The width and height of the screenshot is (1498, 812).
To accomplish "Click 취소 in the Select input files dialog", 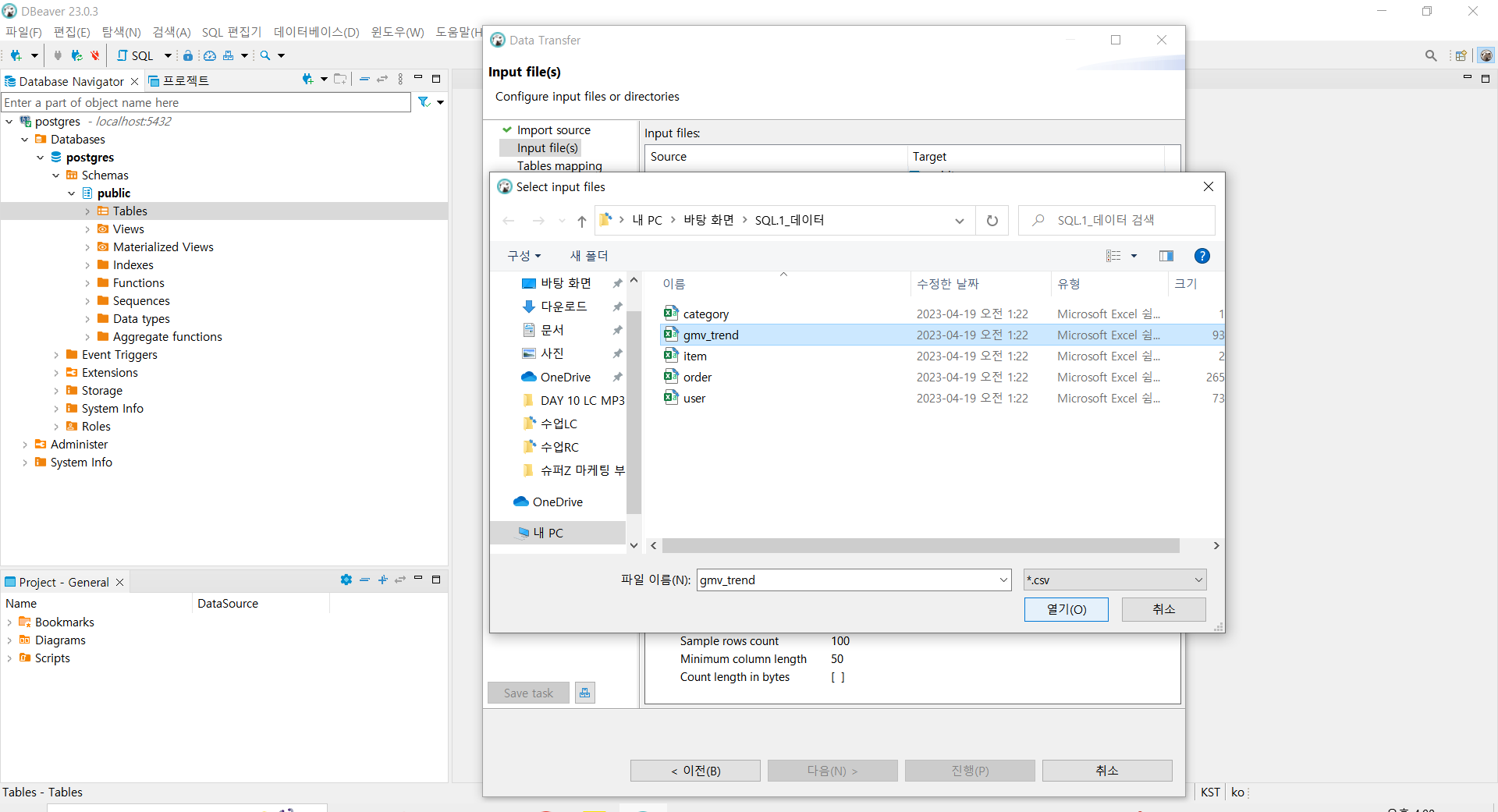I will pos(1164,609).
